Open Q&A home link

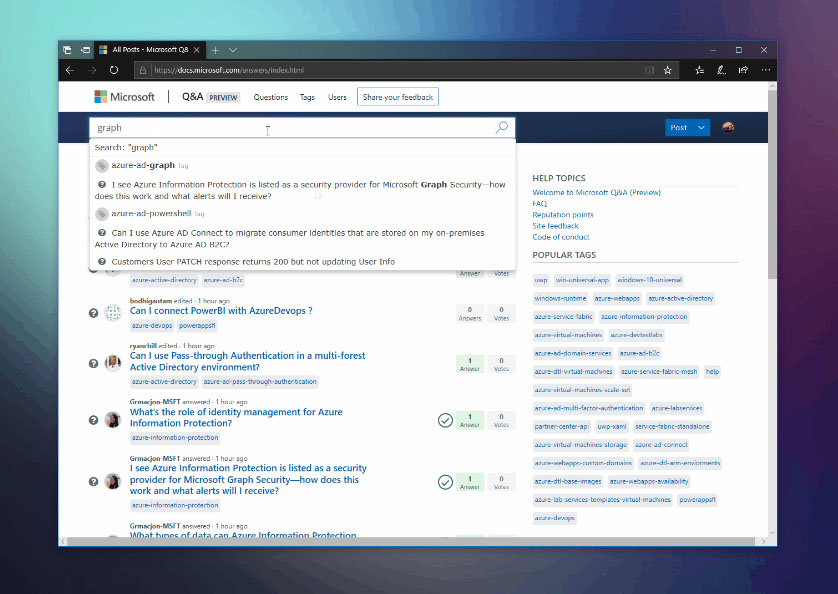pos(192,97)
